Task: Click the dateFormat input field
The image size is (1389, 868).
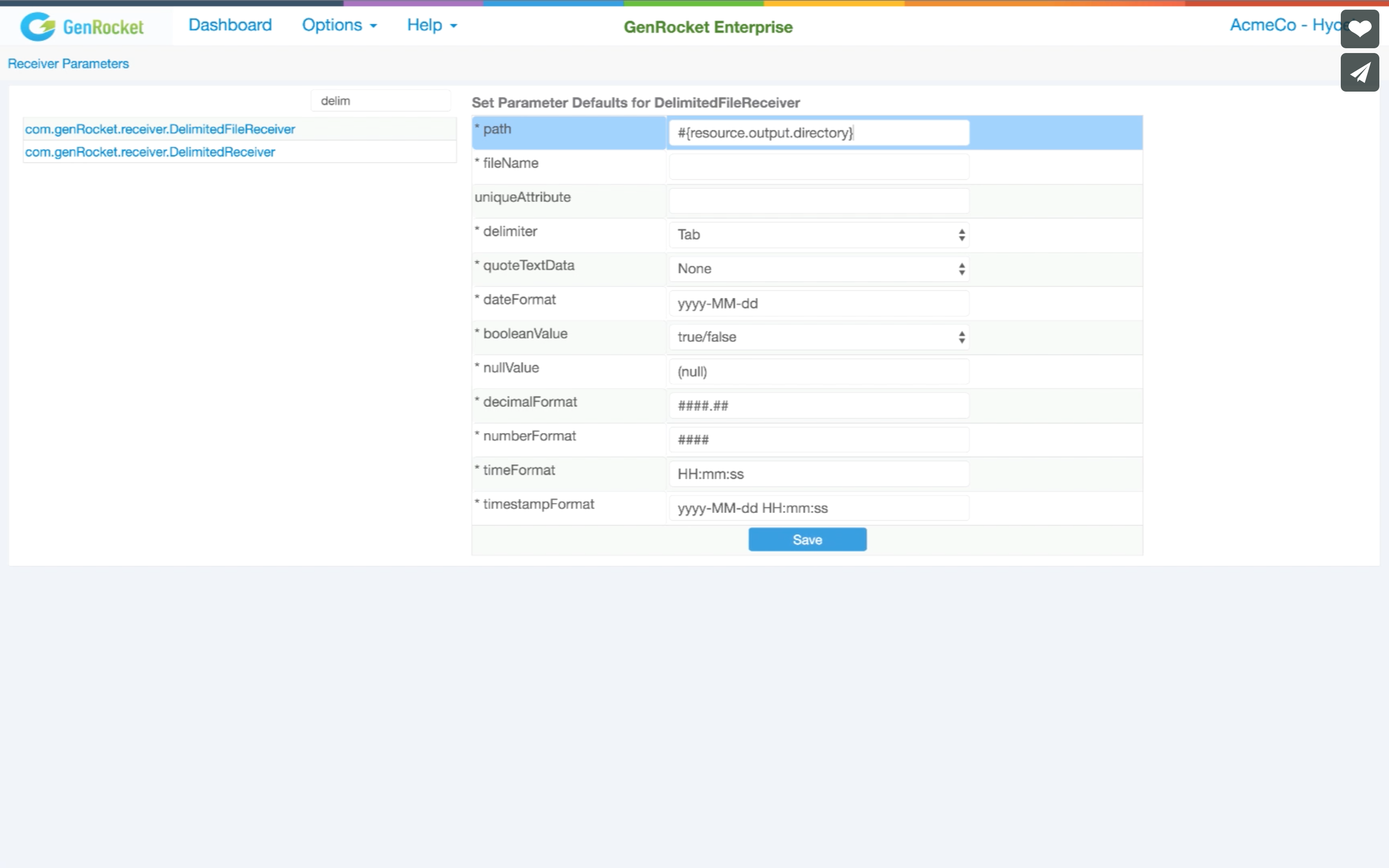Action: click(818, 303)
